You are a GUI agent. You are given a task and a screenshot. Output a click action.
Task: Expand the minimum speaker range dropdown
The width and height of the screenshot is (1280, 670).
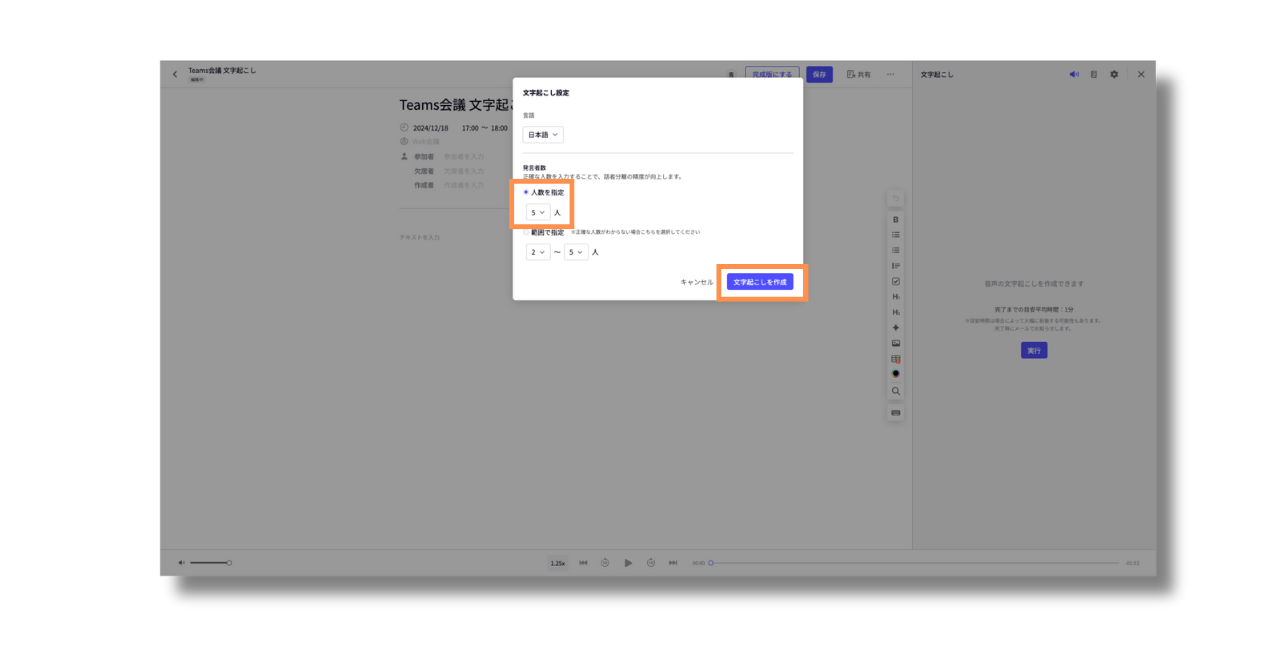point(538,252)
